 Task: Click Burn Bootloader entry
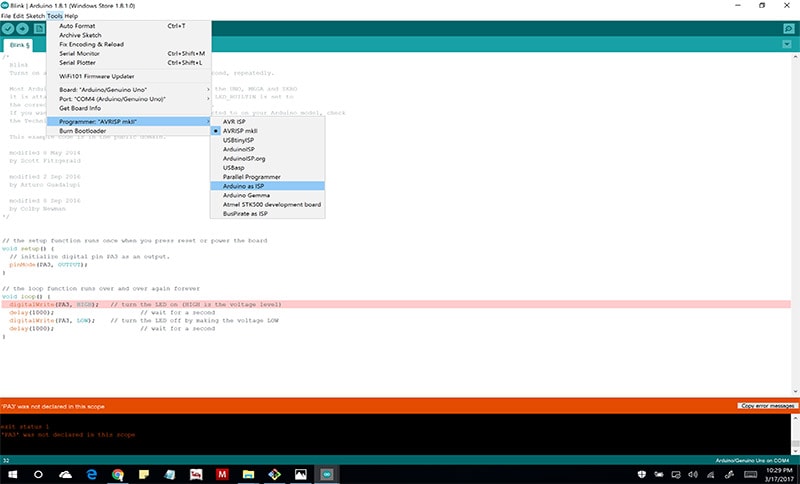click(x=129, y=131)
